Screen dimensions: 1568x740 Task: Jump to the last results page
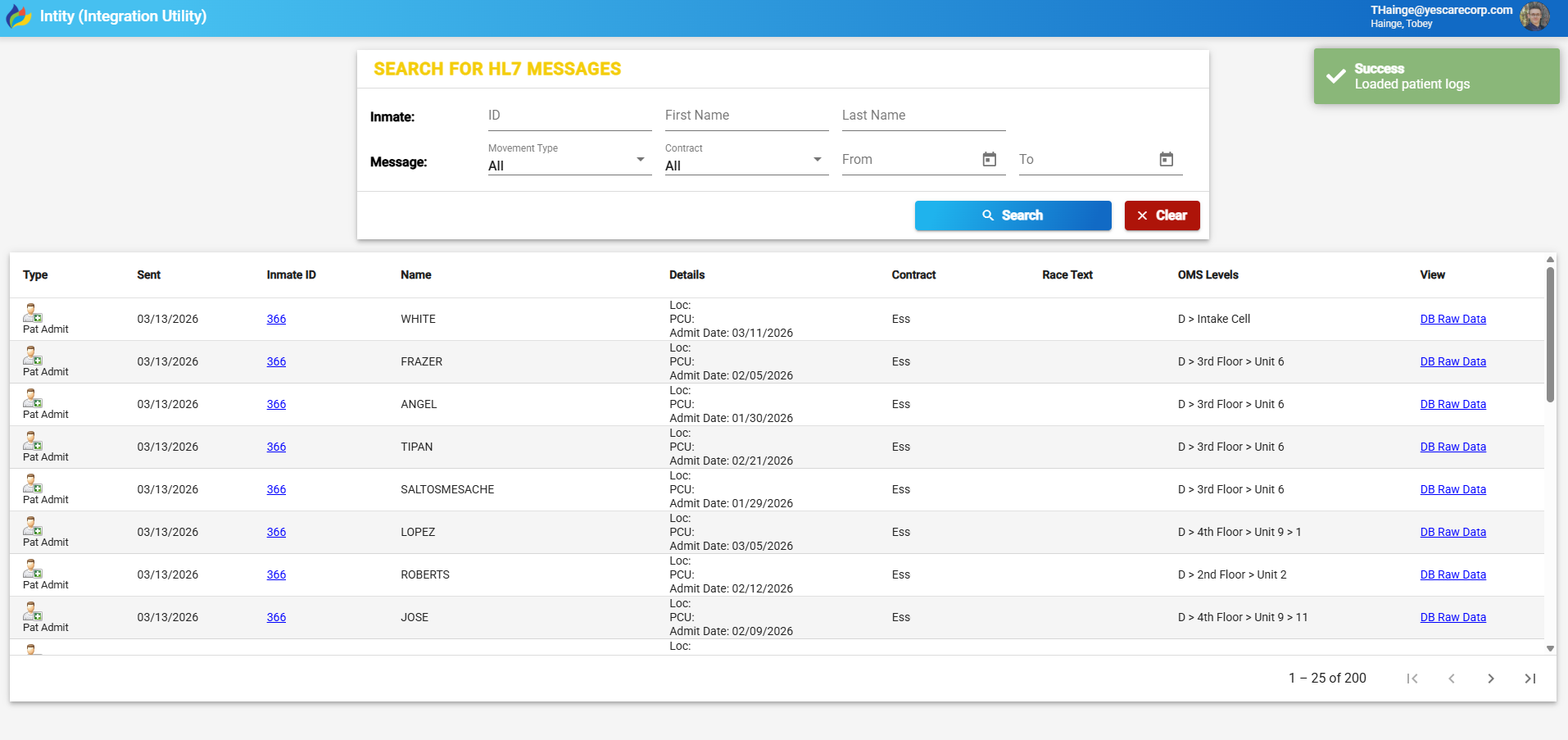tap(1530, 679)
